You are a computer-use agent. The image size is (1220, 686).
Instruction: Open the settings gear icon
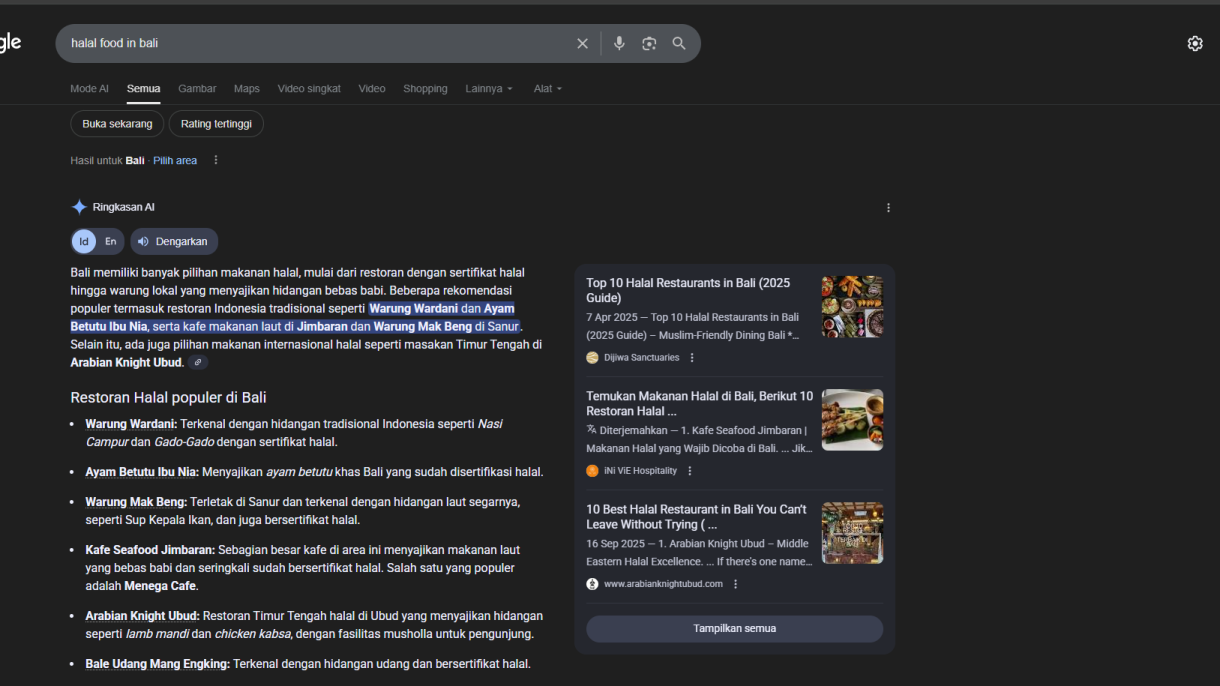coord(1194,43)
